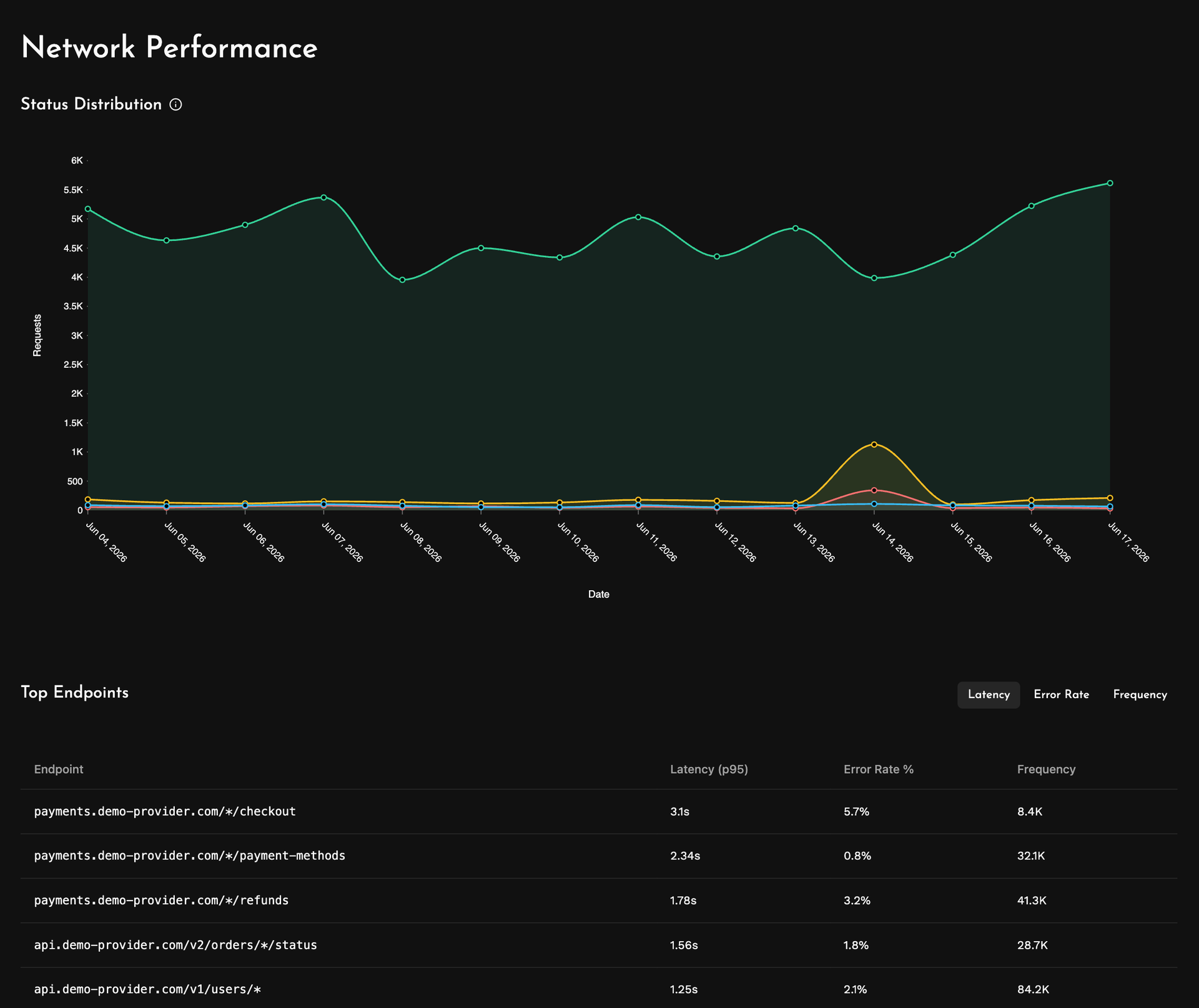The width and height of the screenshot is (1199, 1008).
Task: Click the info icon beside Status Distribution
Action: tap(176, 105)
